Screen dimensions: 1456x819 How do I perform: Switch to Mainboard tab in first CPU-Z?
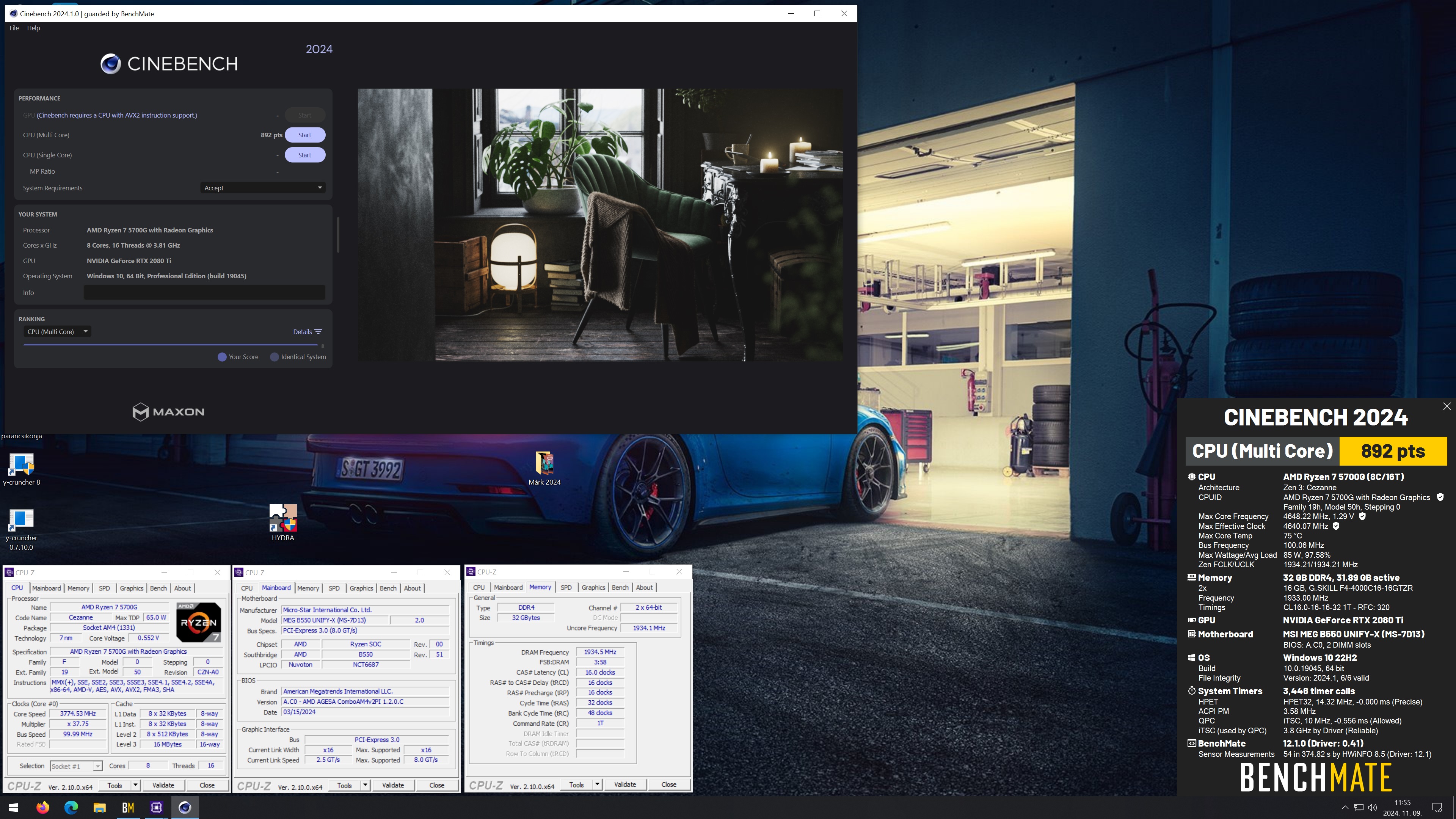(46, 588)
